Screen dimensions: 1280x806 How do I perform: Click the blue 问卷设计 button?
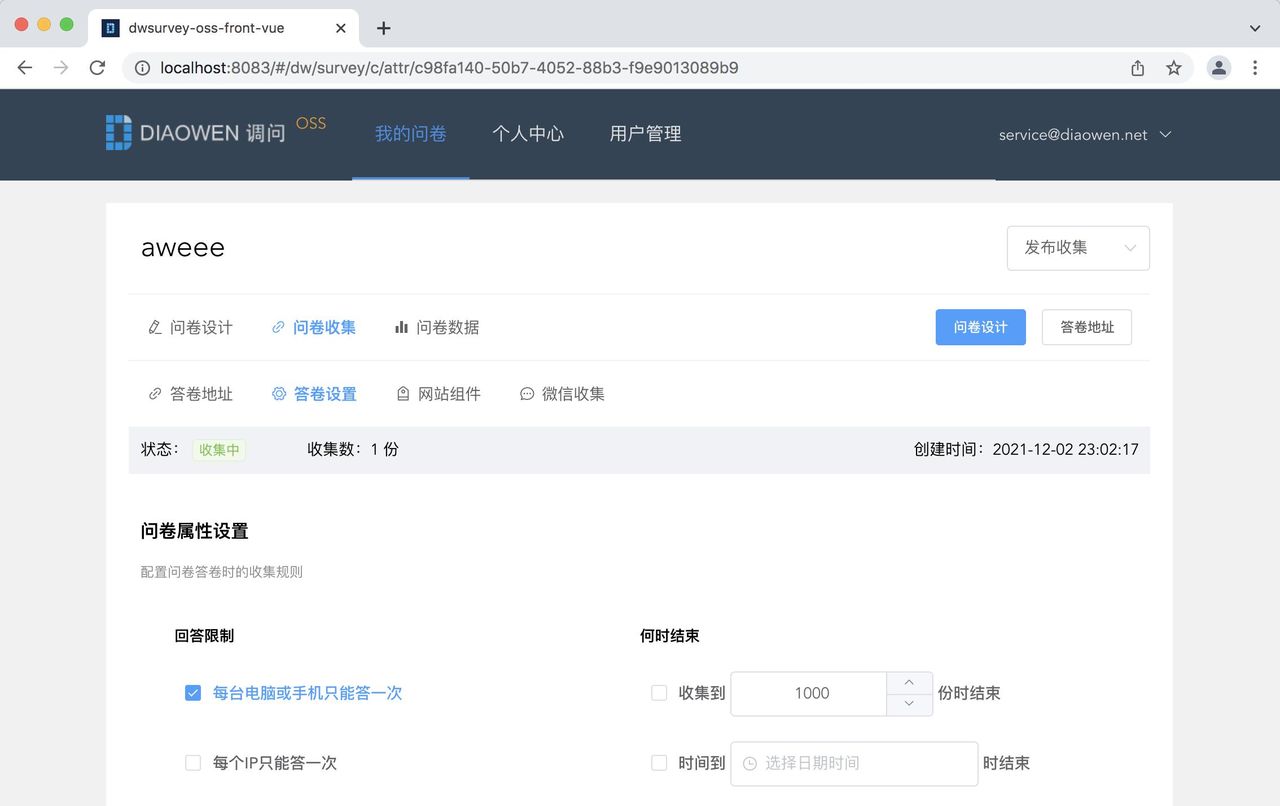pyautogui.click(x=980, y=327)
